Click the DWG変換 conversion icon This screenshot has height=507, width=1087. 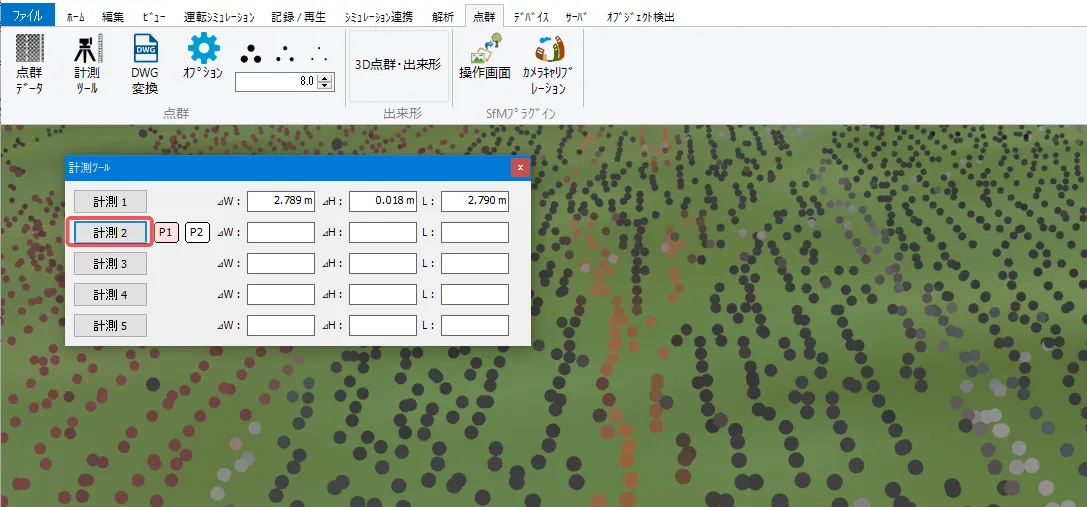145,65
